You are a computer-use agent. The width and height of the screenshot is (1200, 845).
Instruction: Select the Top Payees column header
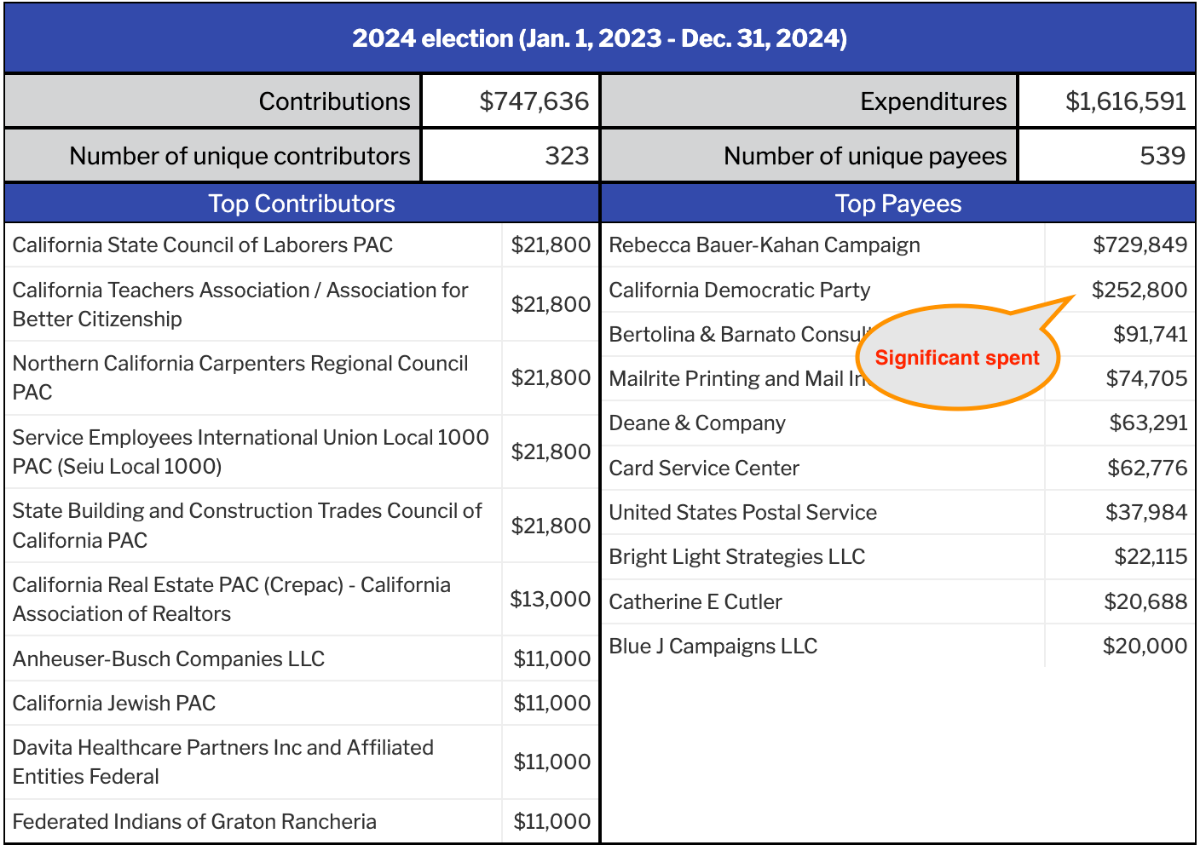(x=898, y=204)
